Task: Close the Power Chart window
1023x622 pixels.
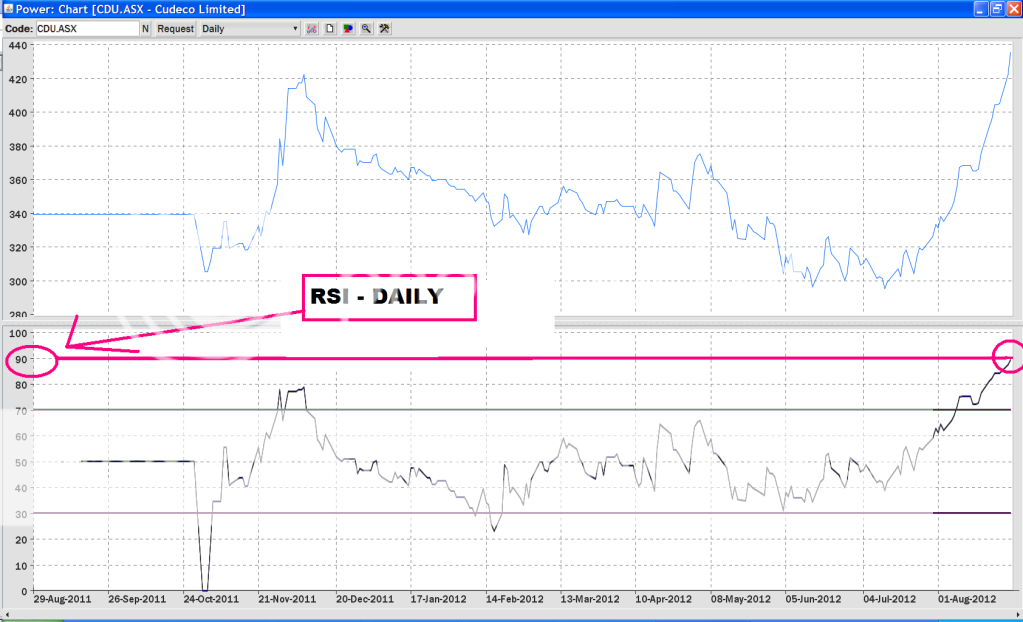Action: point(1014,8)
